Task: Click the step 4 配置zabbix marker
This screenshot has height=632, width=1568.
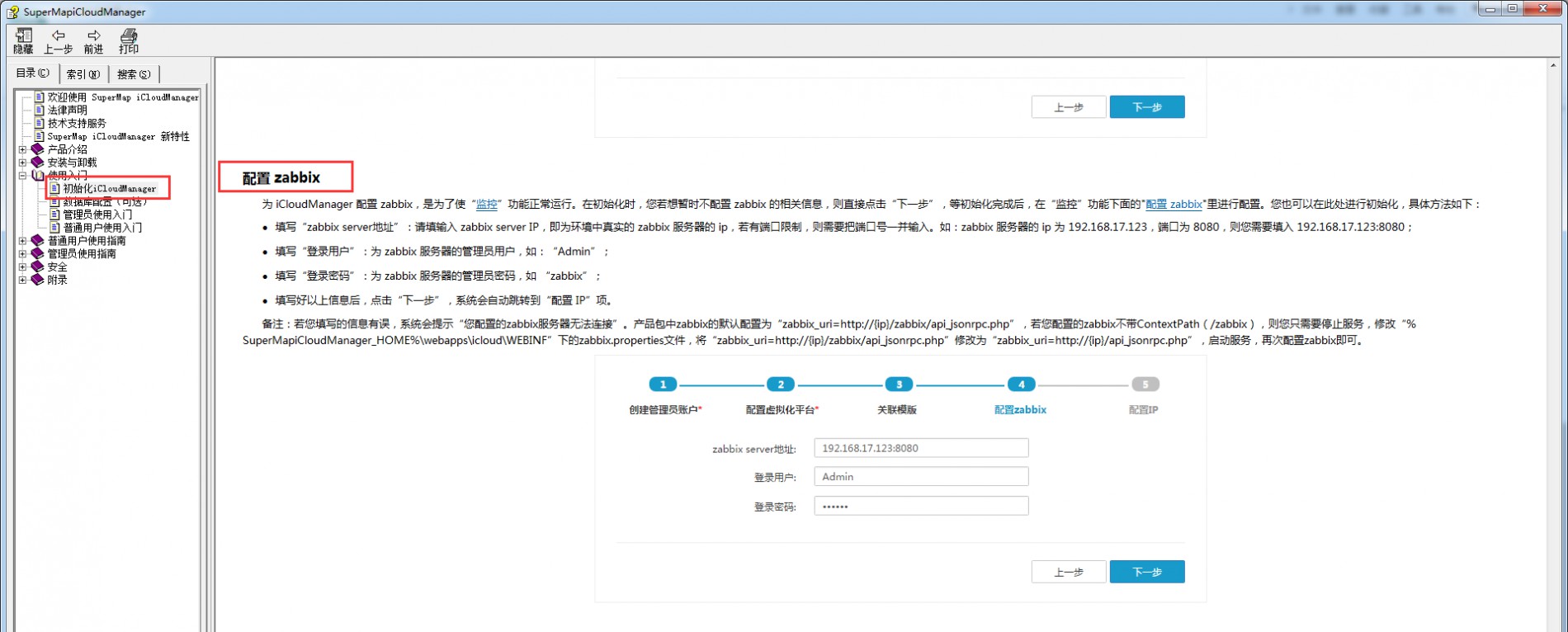Action: pyautogui.click(x=1021, y=384)
